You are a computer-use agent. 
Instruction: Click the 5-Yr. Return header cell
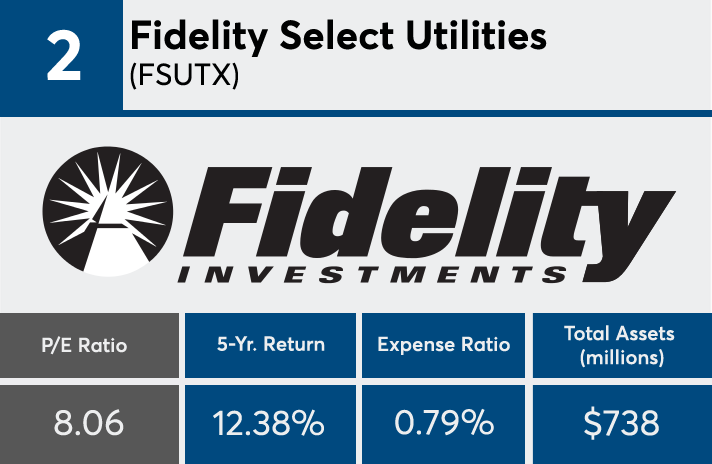tap(271, 346)
